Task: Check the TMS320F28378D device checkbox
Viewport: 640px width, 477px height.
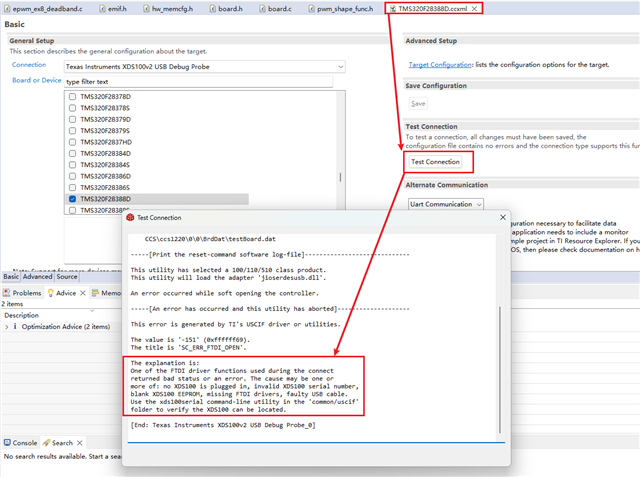Action: [73, 97]
